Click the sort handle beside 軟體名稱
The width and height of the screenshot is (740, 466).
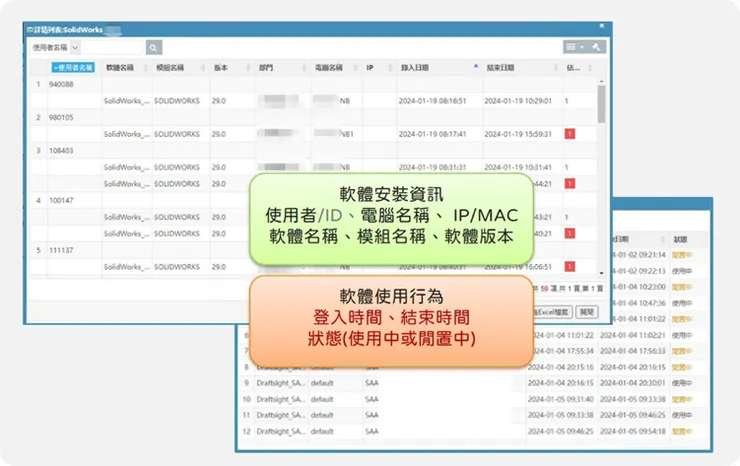(x=145, y=68)
